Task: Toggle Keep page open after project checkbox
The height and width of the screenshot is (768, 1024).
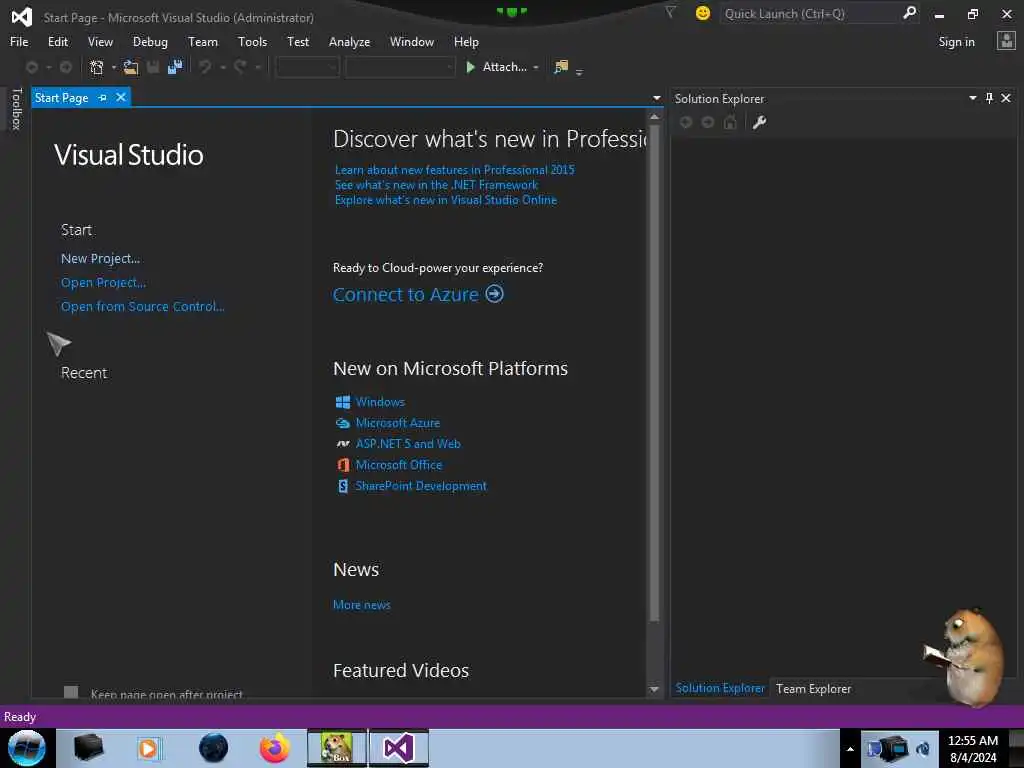Action: 71,692
